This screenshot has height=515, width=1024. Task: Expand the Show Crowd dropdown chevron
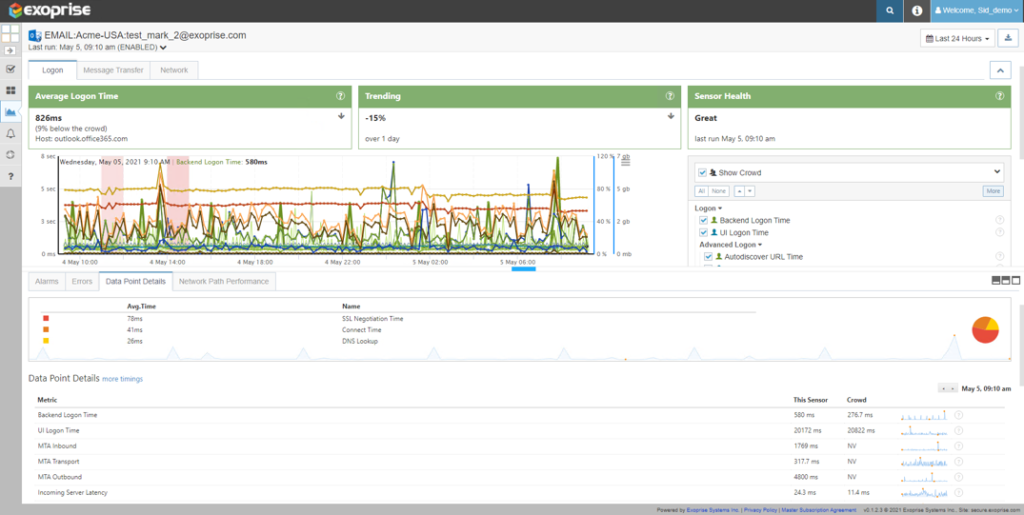point(997,172)
